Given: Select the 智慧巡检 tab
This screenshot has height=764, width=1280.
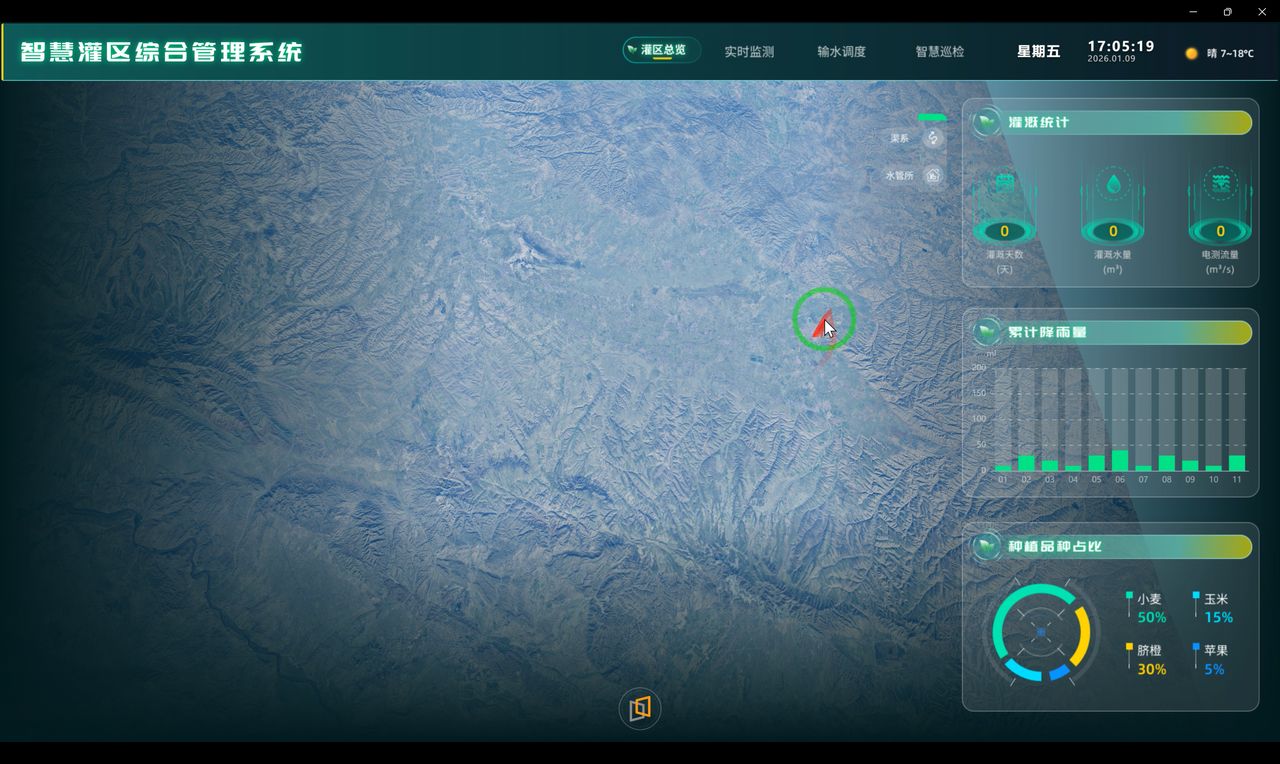Looking at the screenshot, I should point(940,51).
